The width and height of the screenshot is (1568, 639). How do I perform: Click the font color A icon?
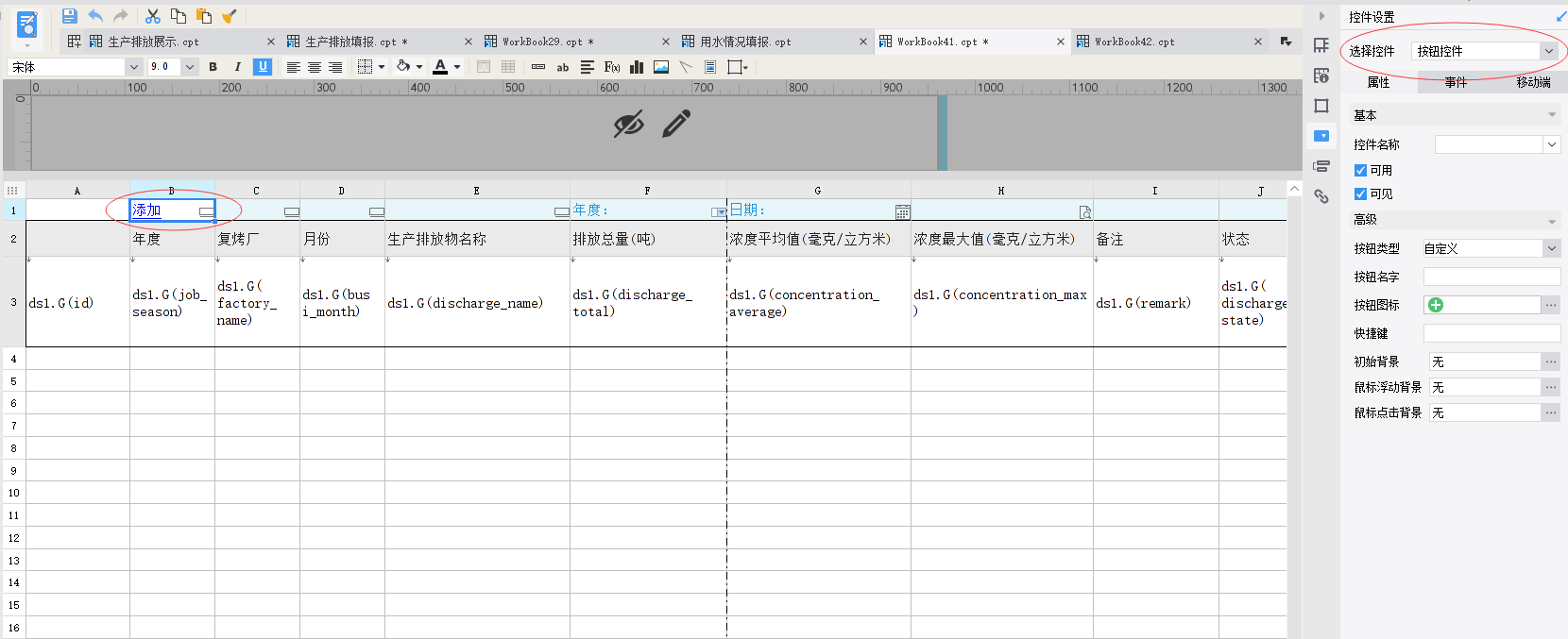[x=440, y=67]
